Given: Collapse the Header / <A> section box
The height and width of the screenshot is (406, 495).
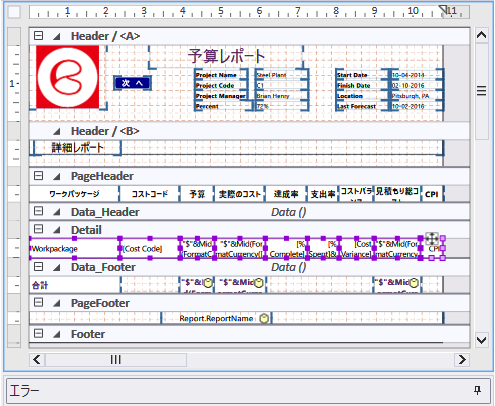Looking at the screenshot, I should coord(39,36).
